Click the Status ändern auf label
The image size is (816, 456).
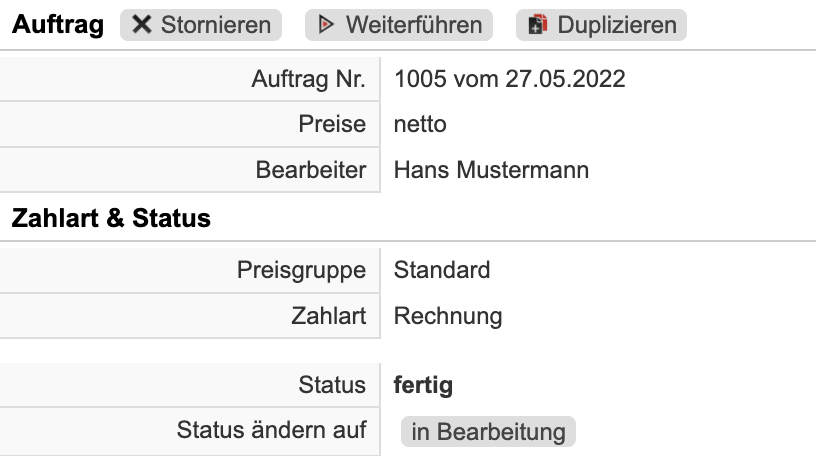tap(271, 431)
